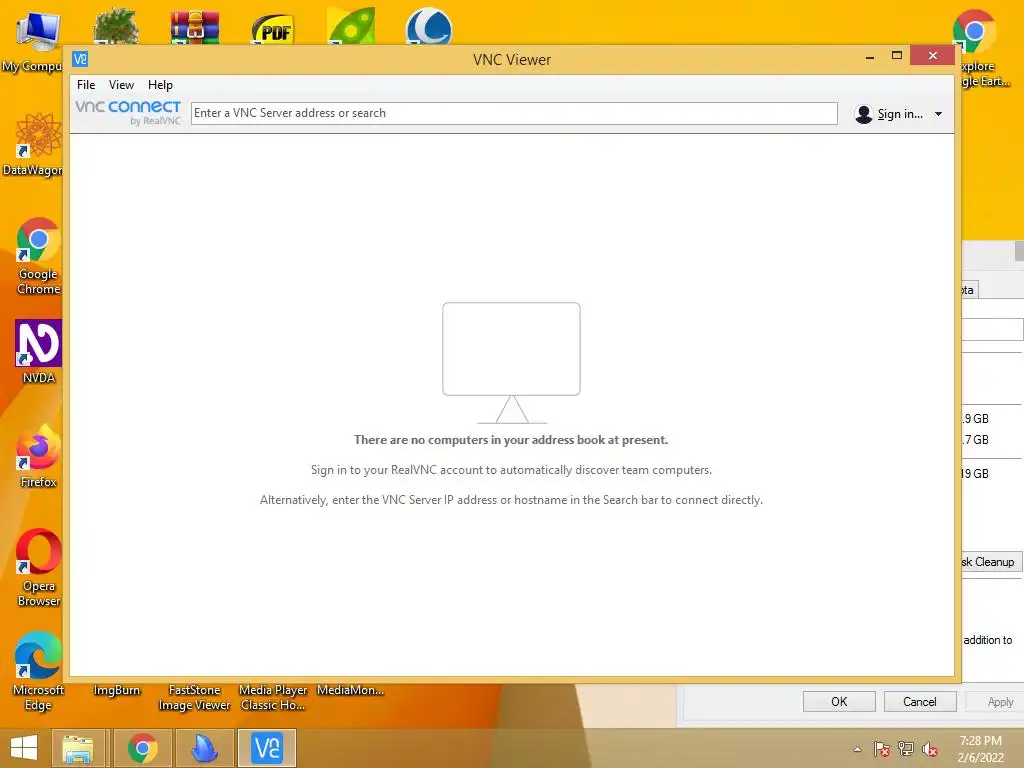The image size is (1024, 768).
Task: Minimize the VNC Viewer window
Action: [x=869, y=57]
